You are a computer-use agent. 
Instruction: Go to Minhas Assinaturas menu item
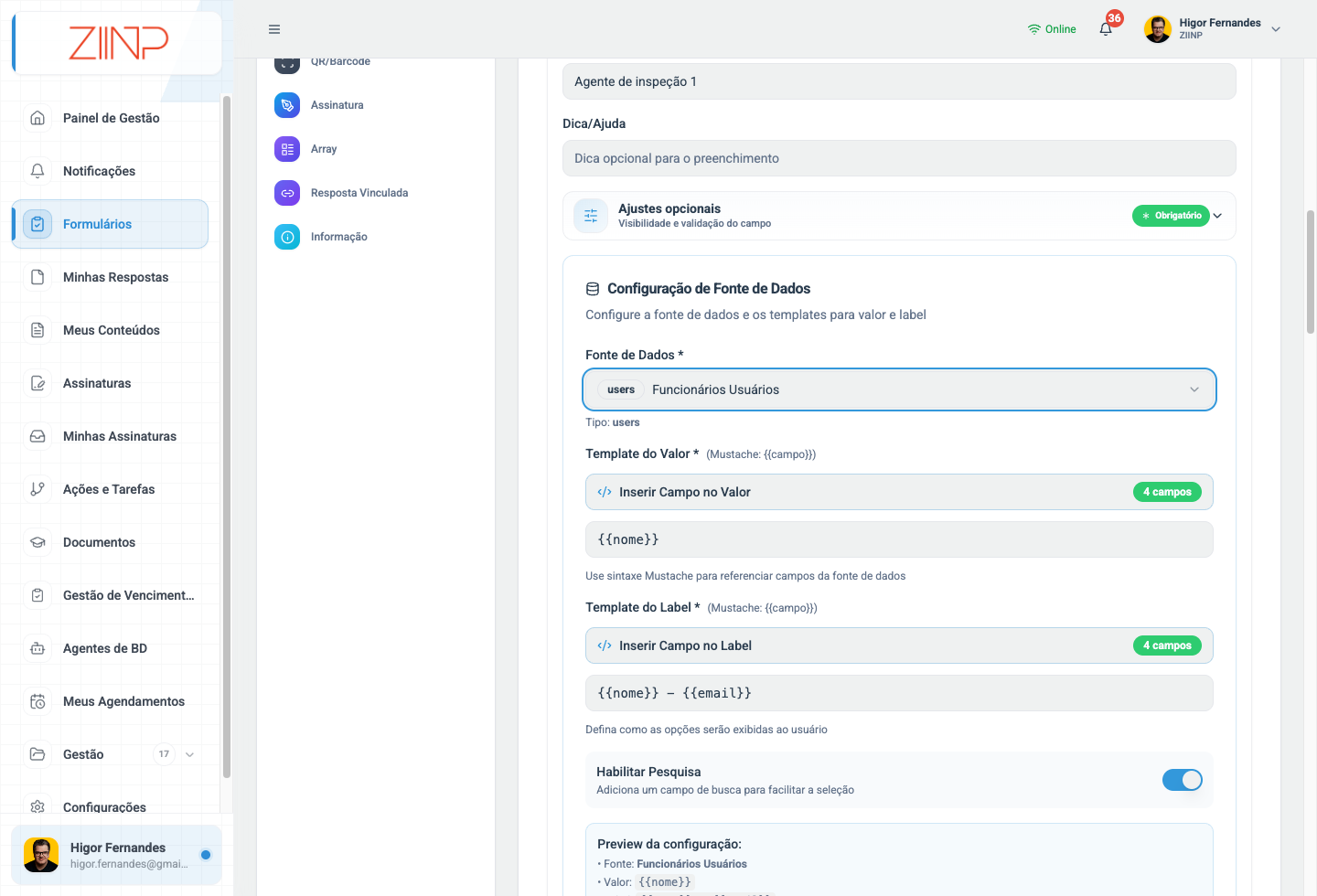tap(110, 436)
